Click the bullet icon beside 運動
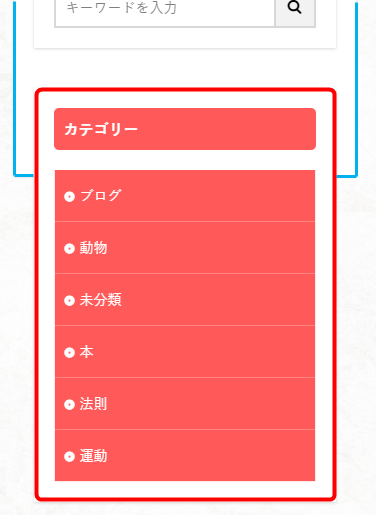Image resolution: width=376 pixels, height=515 pixels. (69, 457)
